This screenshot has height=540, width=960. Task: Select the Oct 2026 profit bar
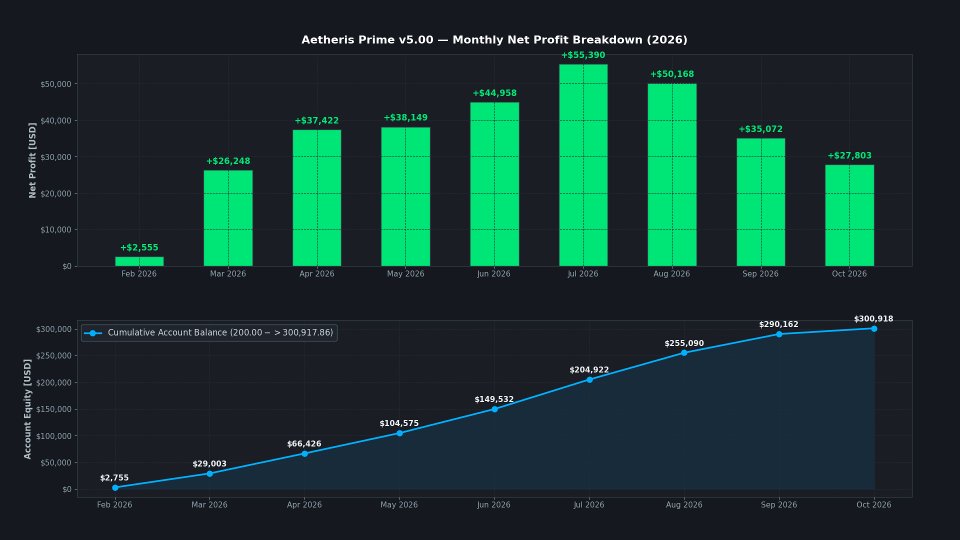(x=849, y=216)
